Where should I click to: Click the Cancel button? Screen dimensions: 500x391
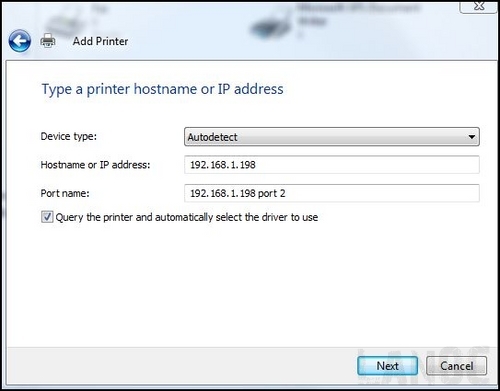[x=456, y=366]
